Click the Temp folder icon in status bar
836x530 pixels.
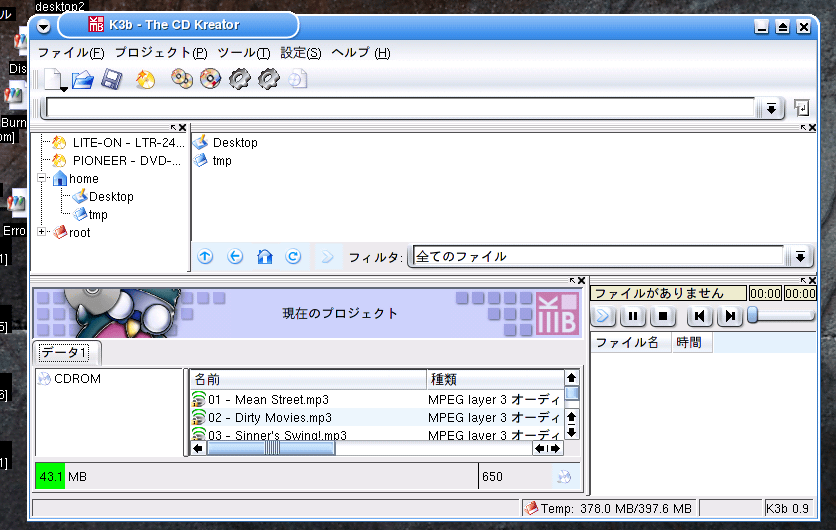click(x=531, y=508)
